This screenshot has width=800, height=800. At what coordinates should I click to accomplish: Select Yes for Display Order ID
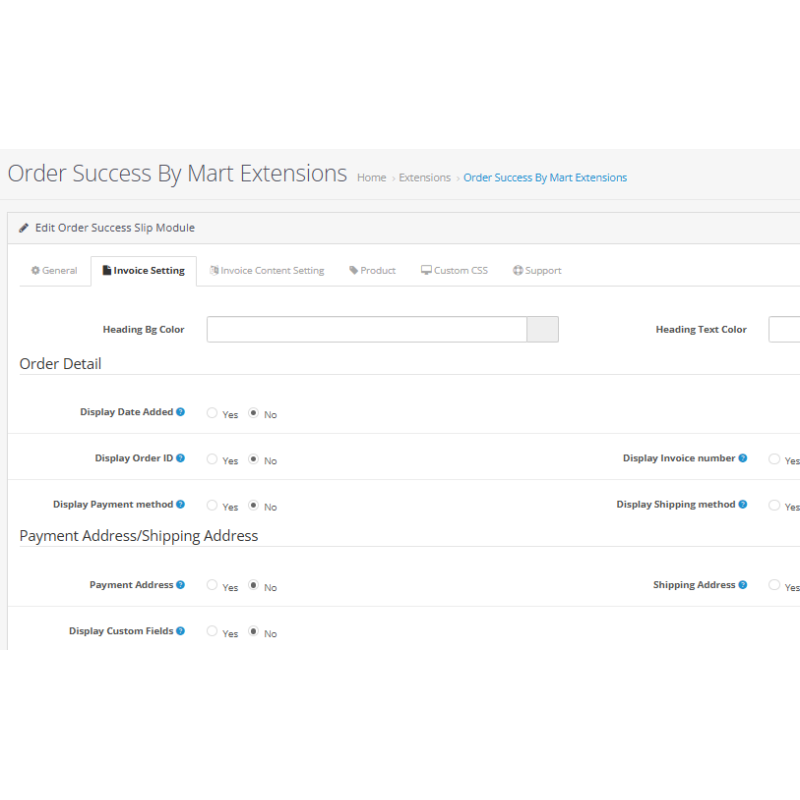click(212, 459)
